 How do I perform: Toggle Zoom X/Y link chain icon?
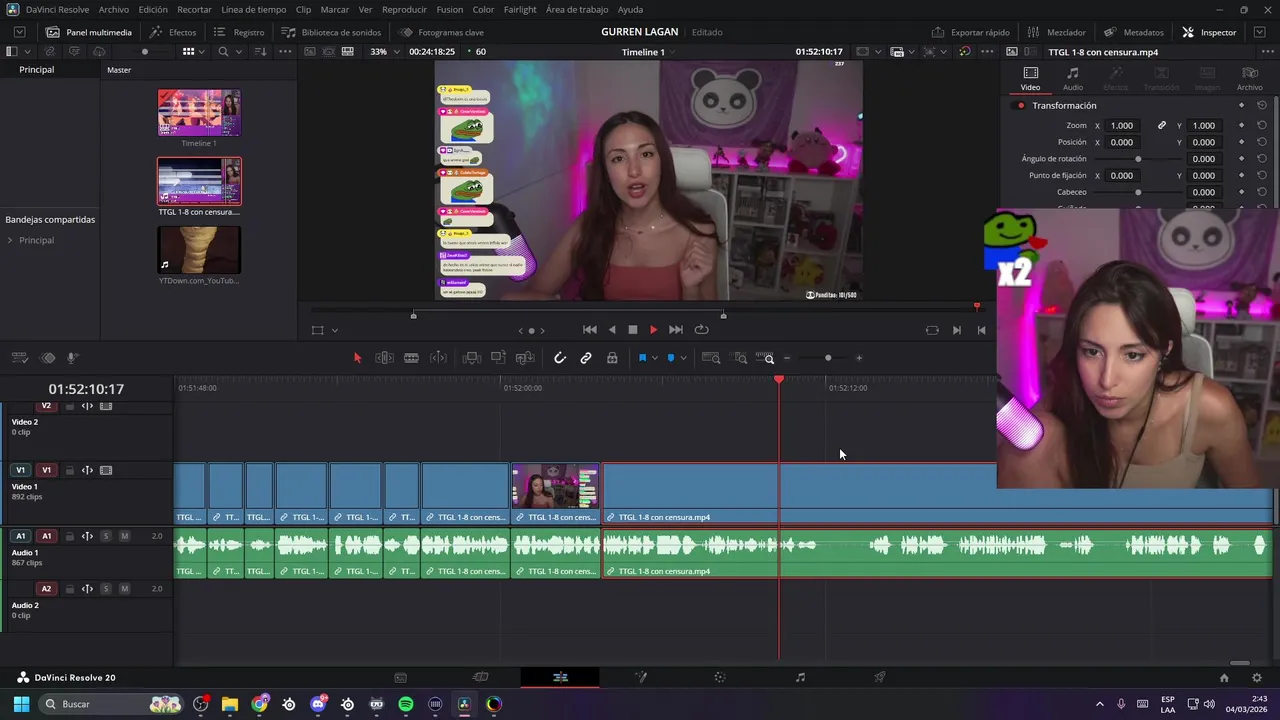[x=1162, y=126]
